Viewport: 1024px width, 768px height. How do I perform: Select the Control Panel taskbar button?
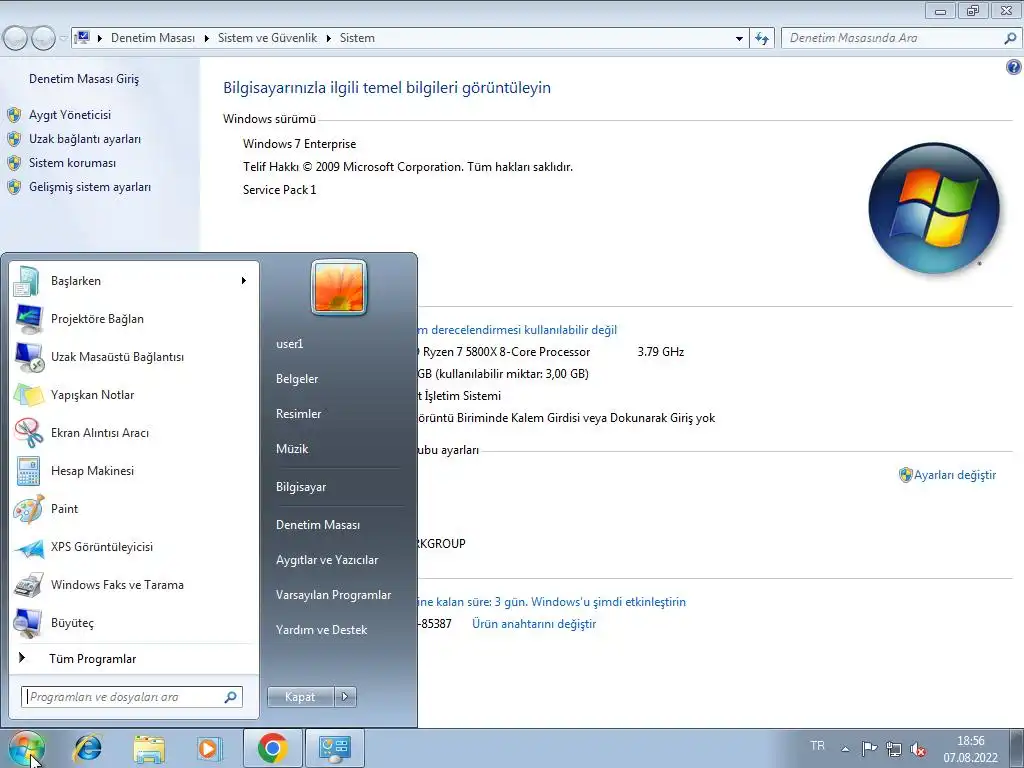pos(335,748)
